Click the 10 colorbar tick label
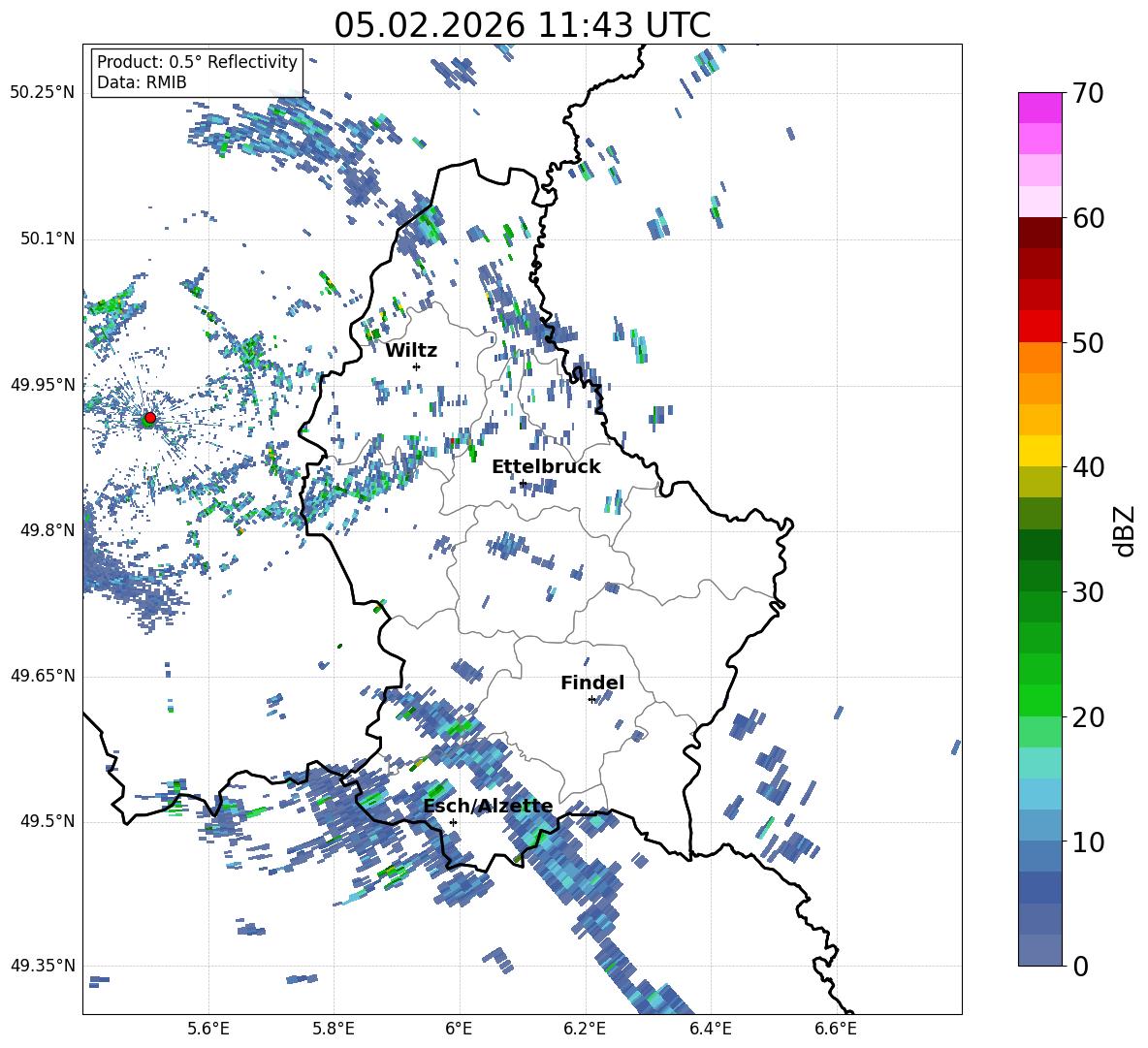 1088,842
